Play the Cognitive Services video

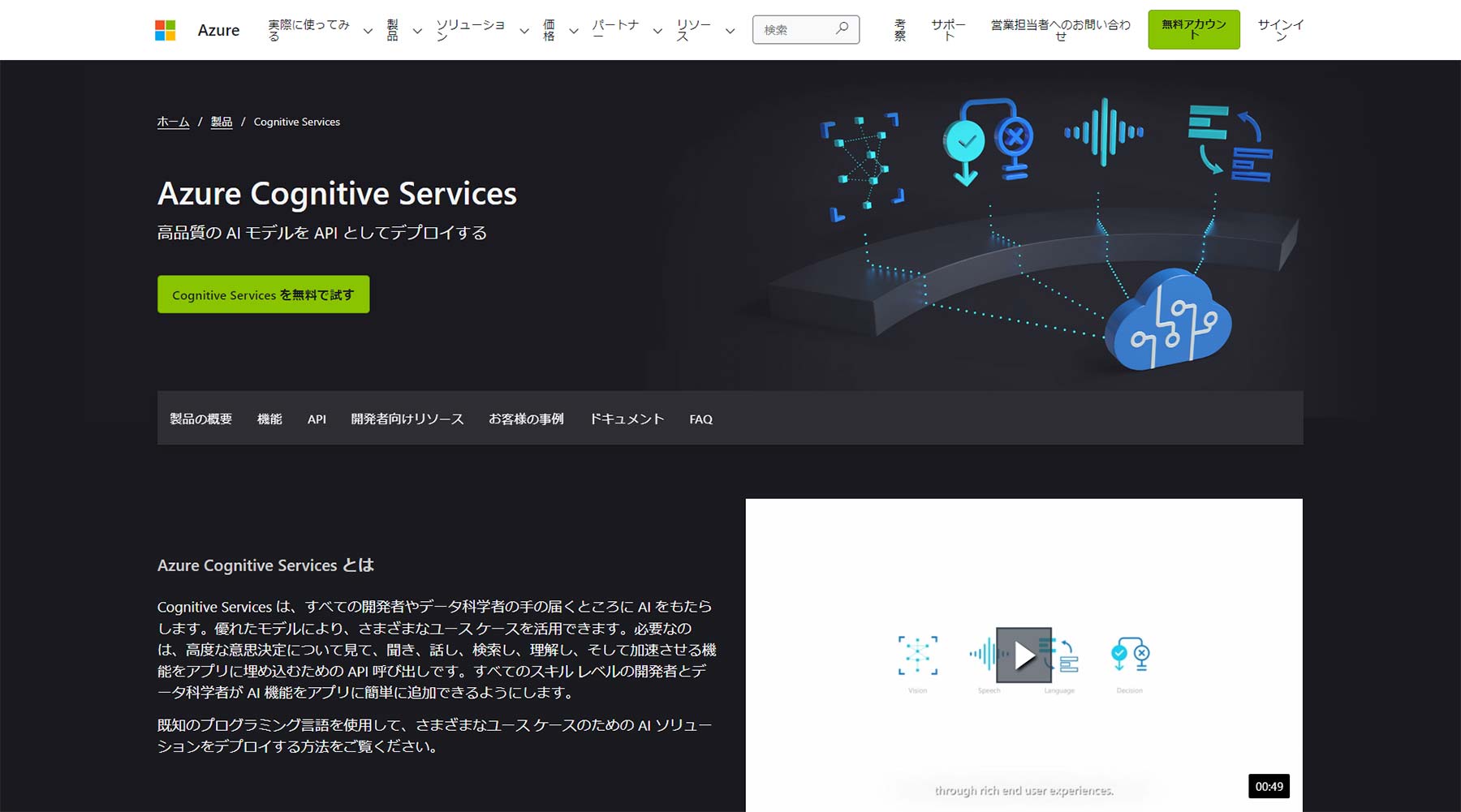[1024, 655]
